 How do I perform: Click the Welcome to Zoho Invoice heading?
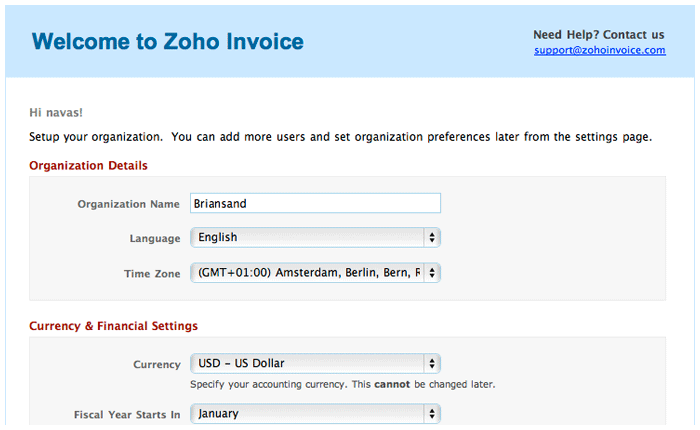pos(167,42)
